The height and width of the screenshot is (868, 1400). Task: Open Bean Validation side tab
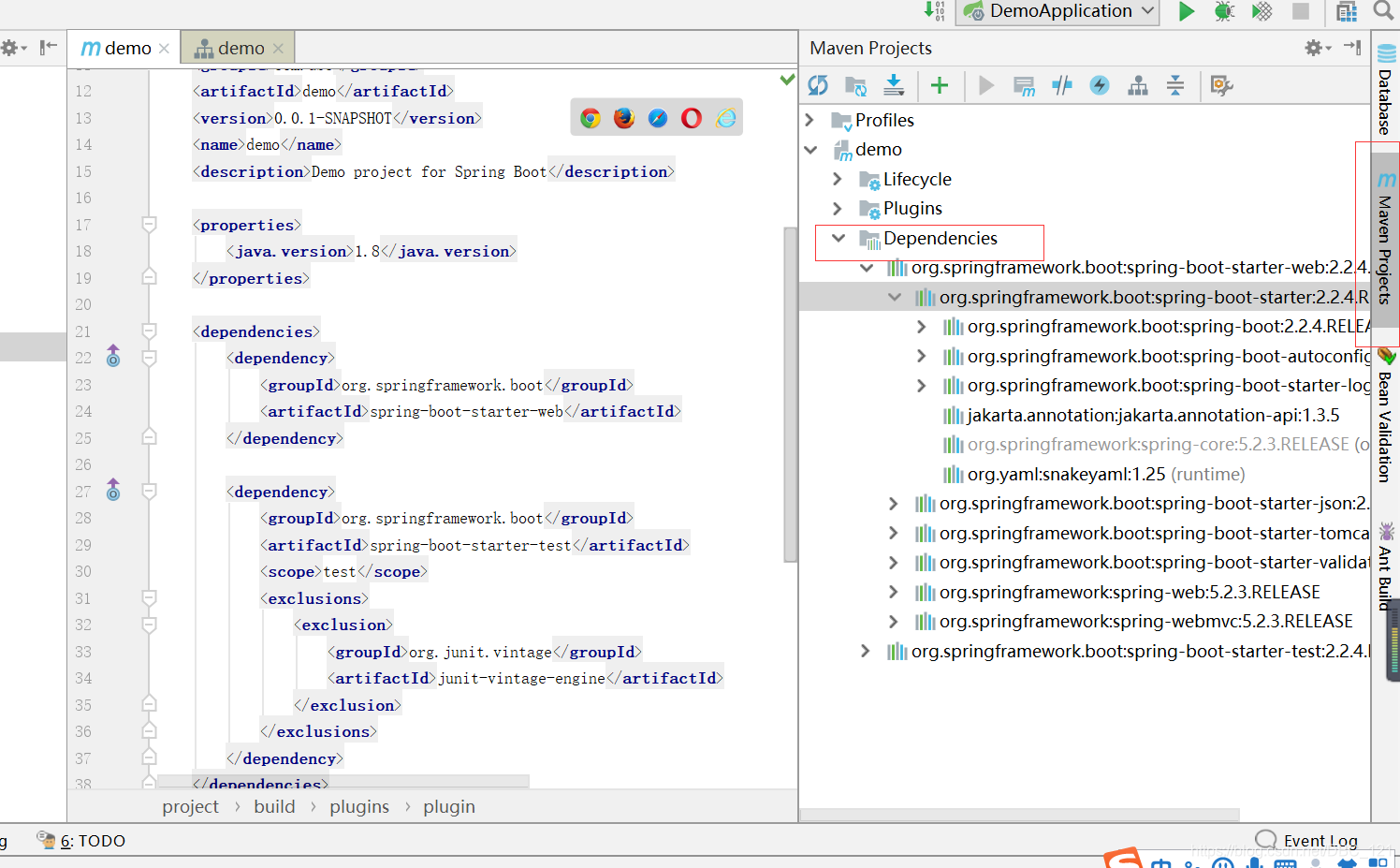point(1386,417)
